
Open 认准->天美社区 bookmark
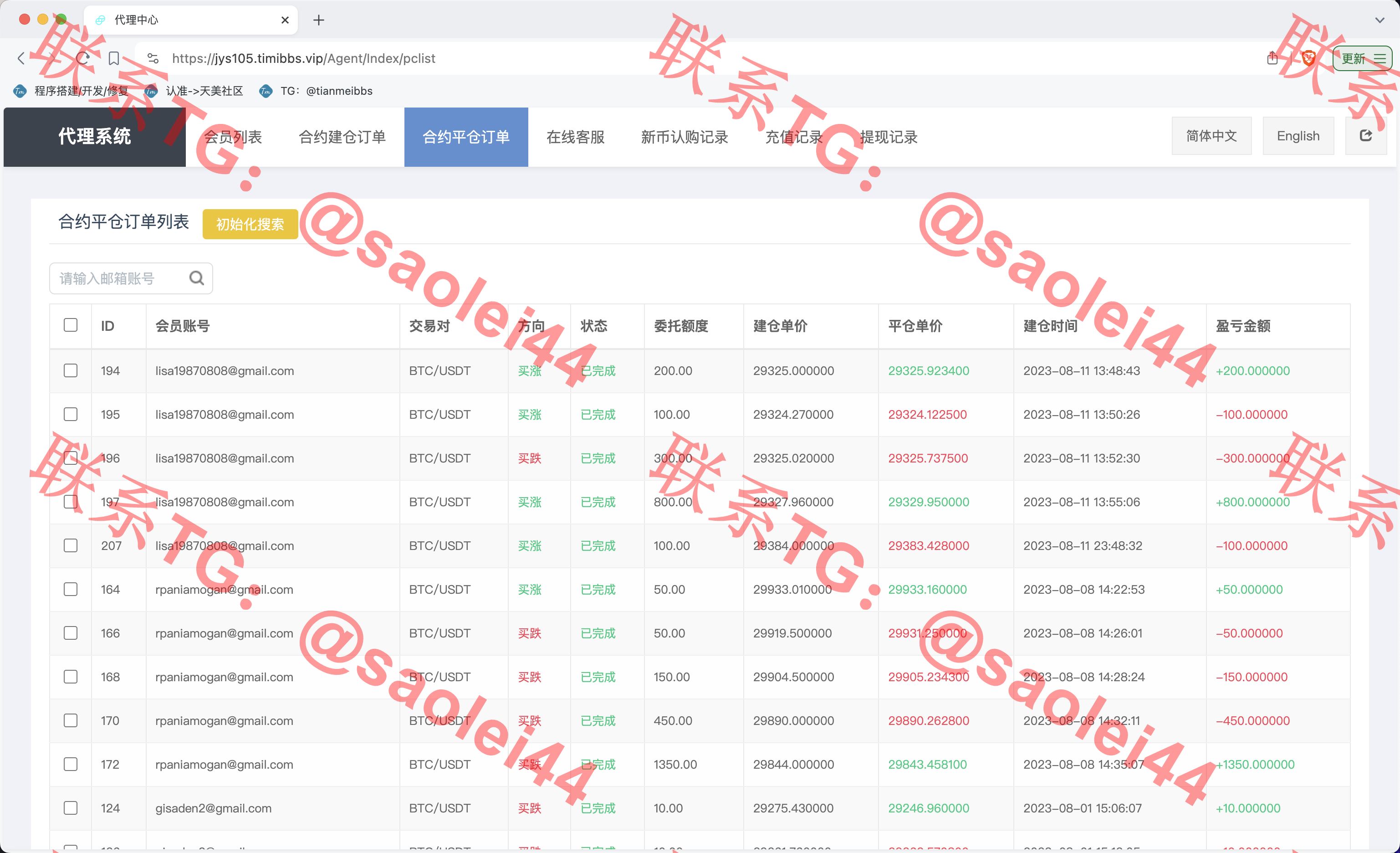[x=194, y=91]
